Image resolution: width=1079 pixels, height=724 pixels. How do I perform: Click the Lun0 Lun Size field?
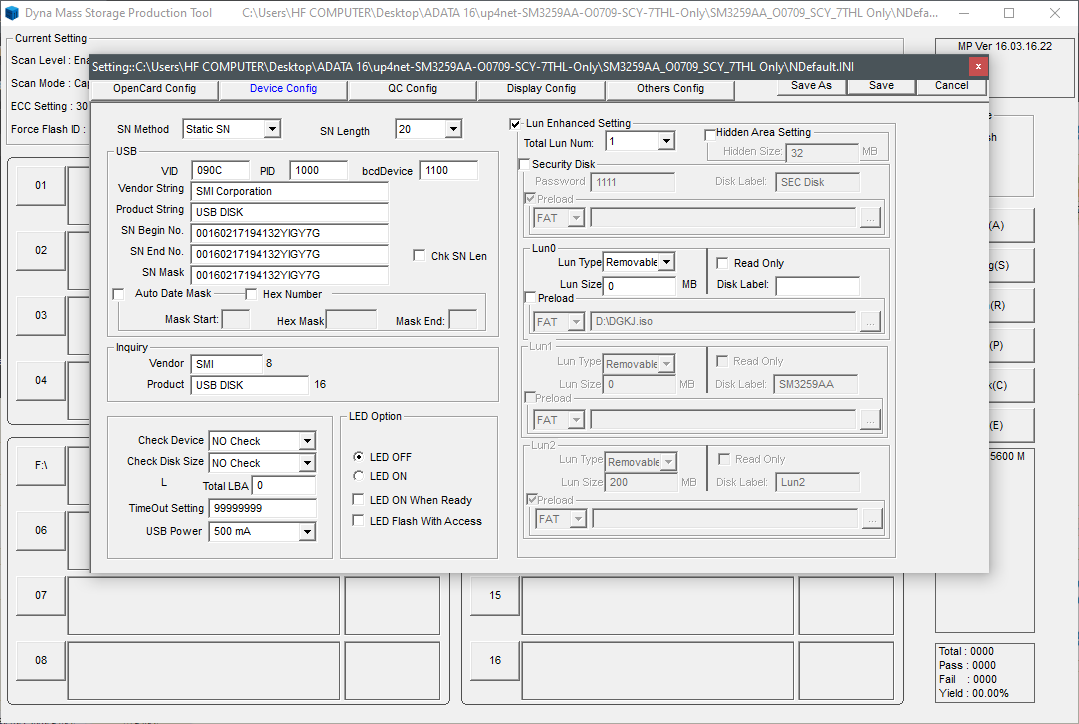point(639,286)
